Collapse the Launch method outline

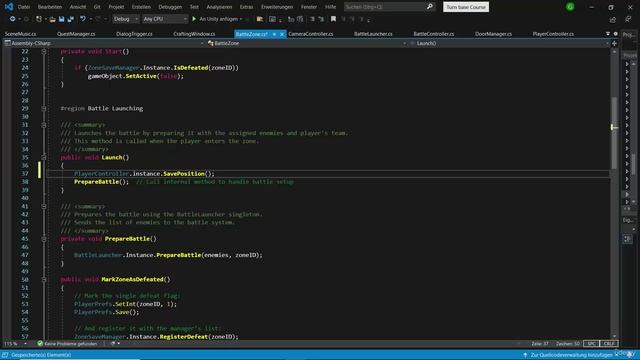44,158
